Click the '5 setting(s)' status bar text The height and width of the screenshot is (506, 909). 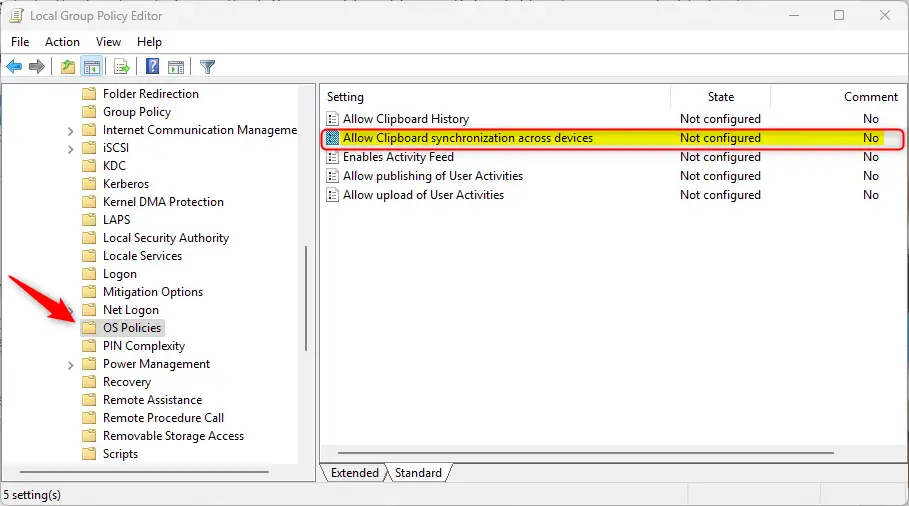click(x=32, y=495)
